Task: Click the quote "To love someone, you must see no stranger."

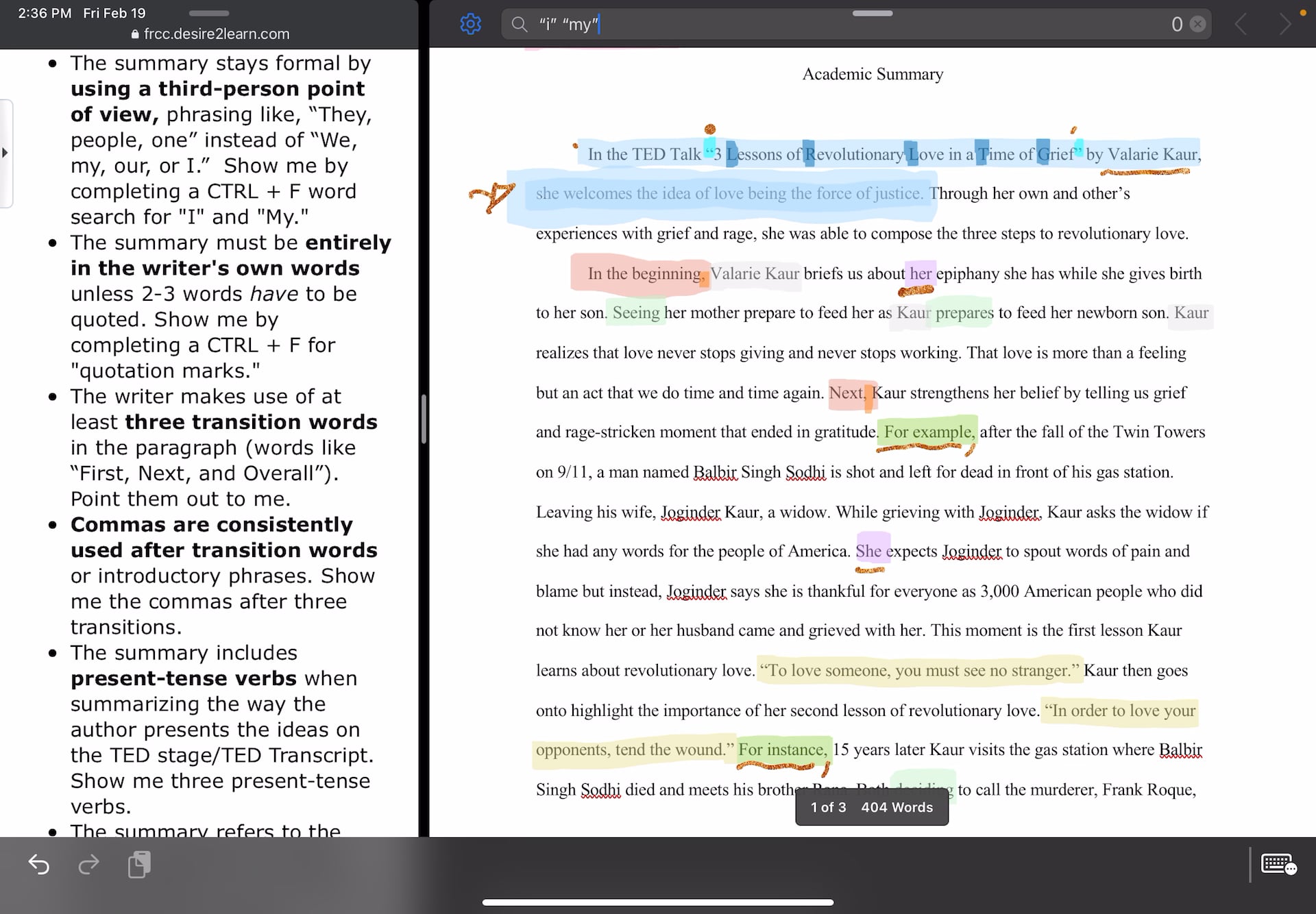Action: (x=919, y=670)
